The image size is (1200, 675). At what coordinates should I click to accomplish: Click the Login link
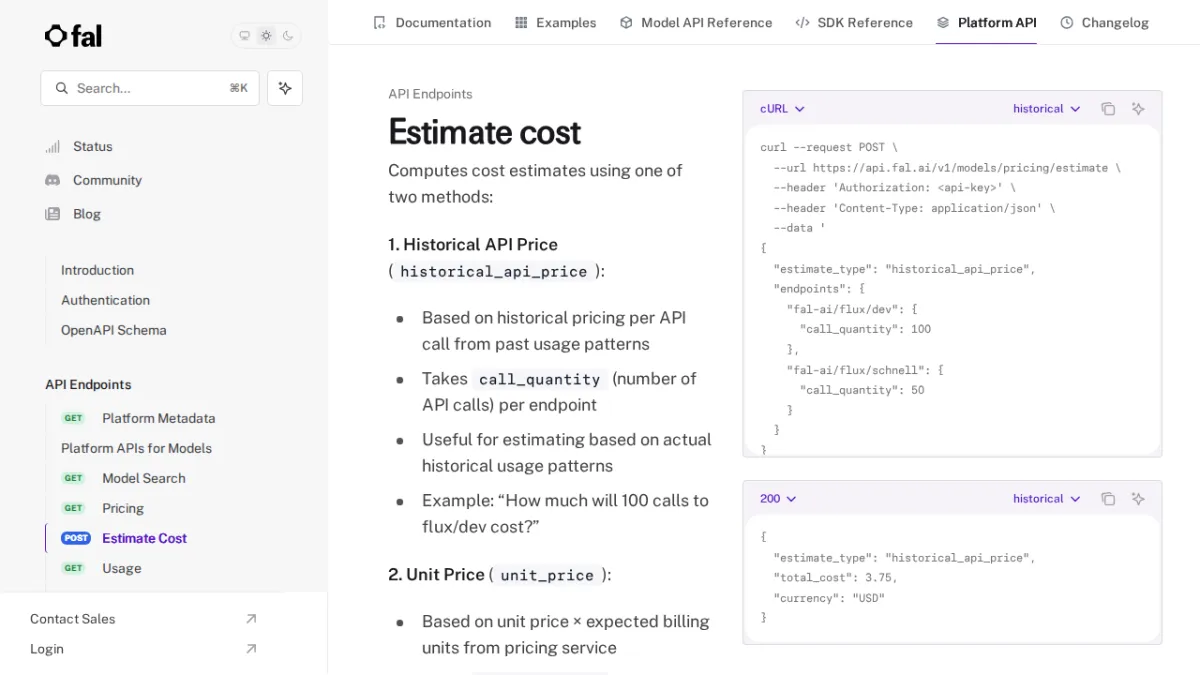[x=47, y=649]
